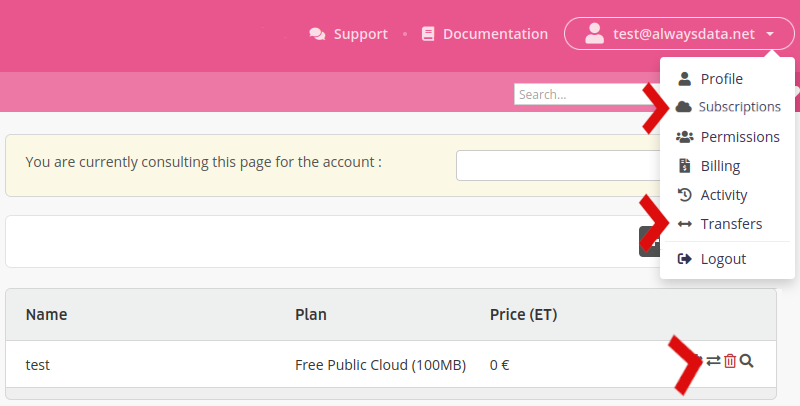Image resolution: width=800 pixels, height=406 pixels.
Task: Click the cloud icon next to Subscriptions
Action: [684, 106]
